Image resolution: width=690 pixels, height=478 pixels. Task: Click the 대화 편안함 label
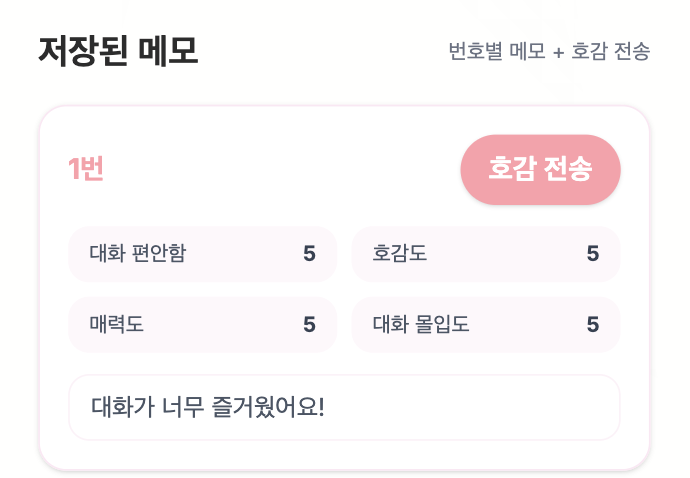click(x=137, y=254)
